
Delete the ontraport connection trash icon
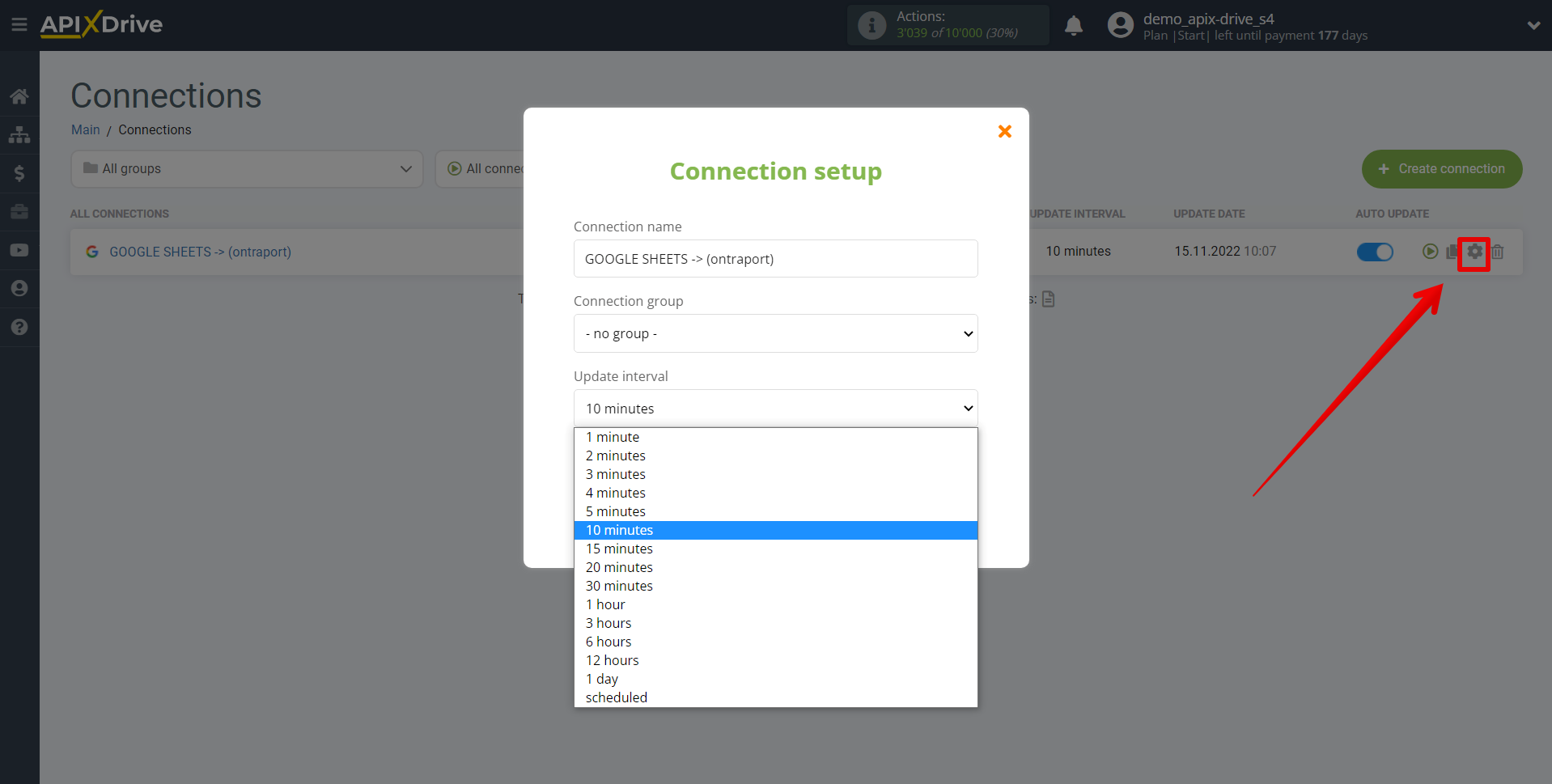click(x=1498, y=252)
